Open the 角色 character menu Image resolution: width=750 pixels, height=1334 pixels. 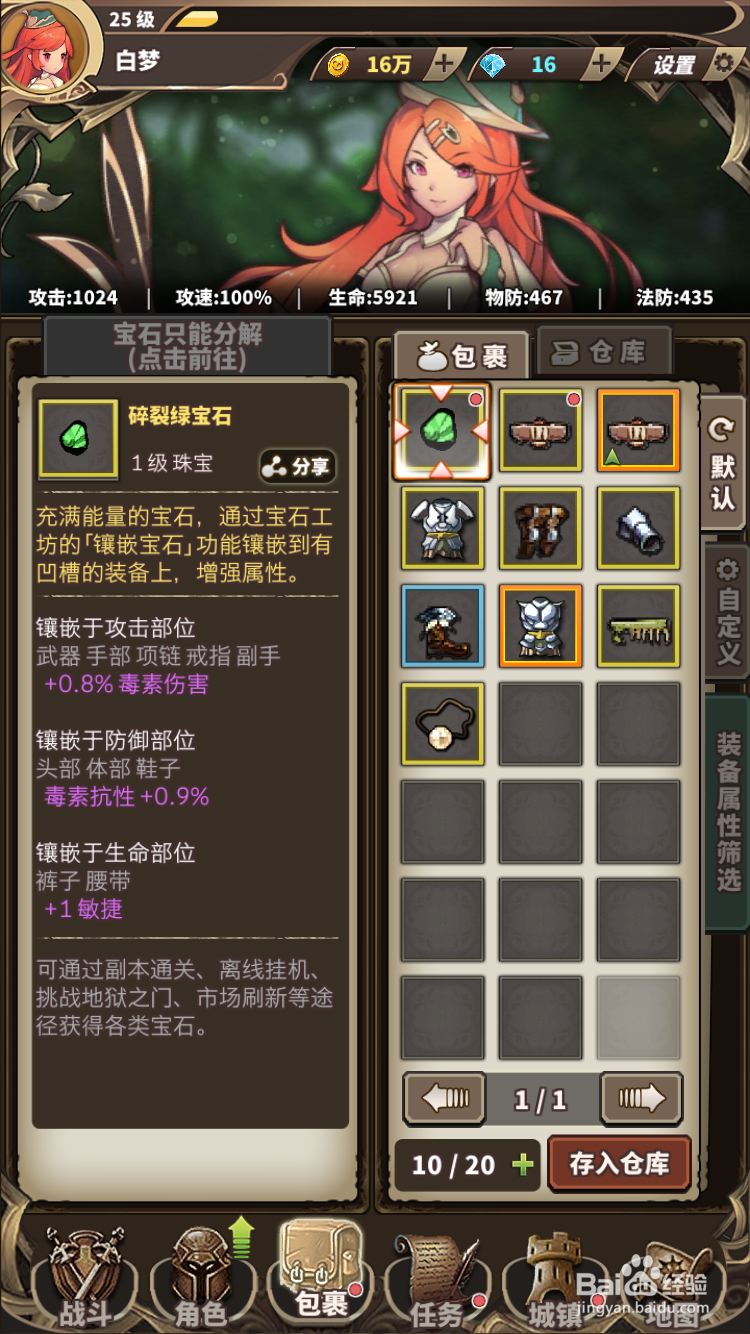click(x=199, y=1275)
